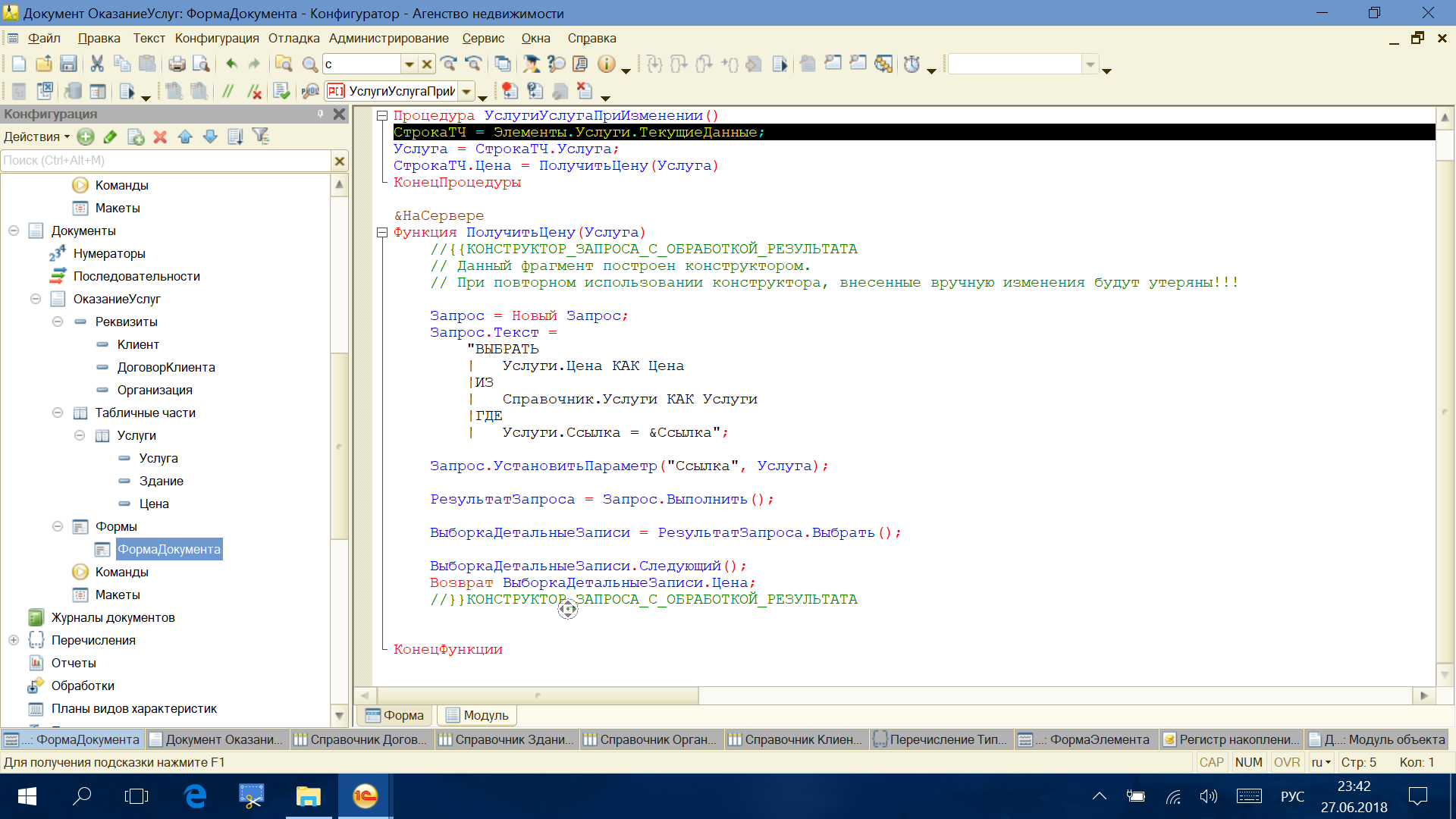
Task: Toggle breakpoint red dot icon
Action: 510,92
